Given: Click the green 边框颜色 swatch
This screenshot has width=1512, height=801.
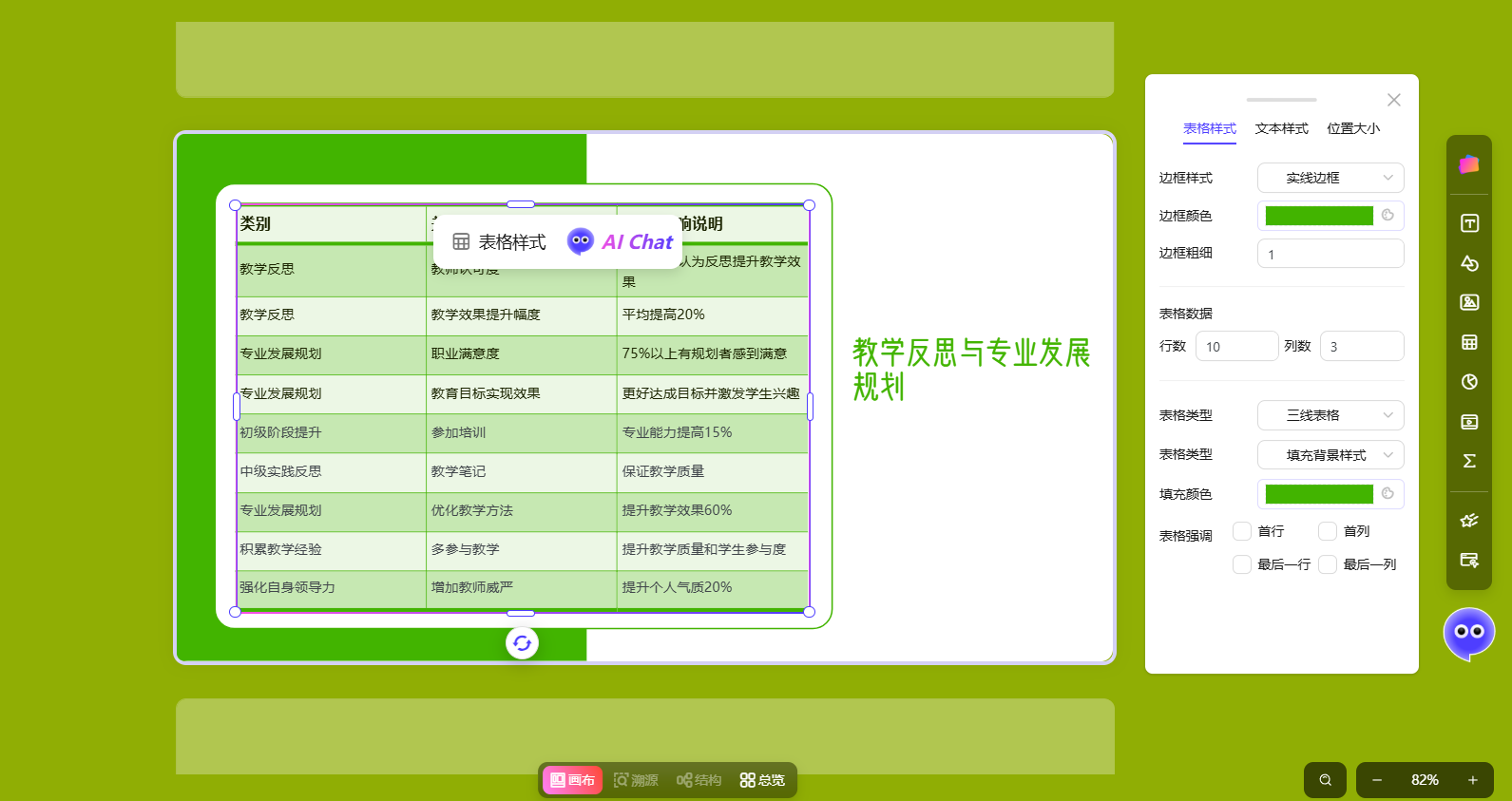Looking at the screenshot, I should coord(1319,216).
